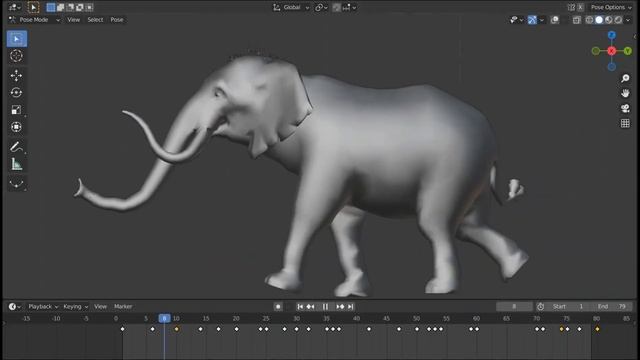Click the Start frame field
Screen dimensions: 640x360
(x=569, y=307)
